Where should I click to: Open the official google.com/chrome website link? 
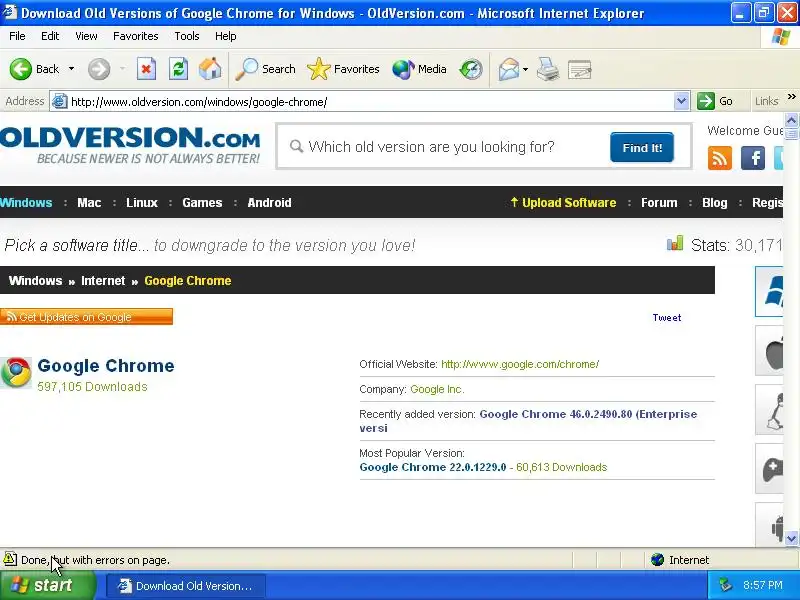pos(520,364)
